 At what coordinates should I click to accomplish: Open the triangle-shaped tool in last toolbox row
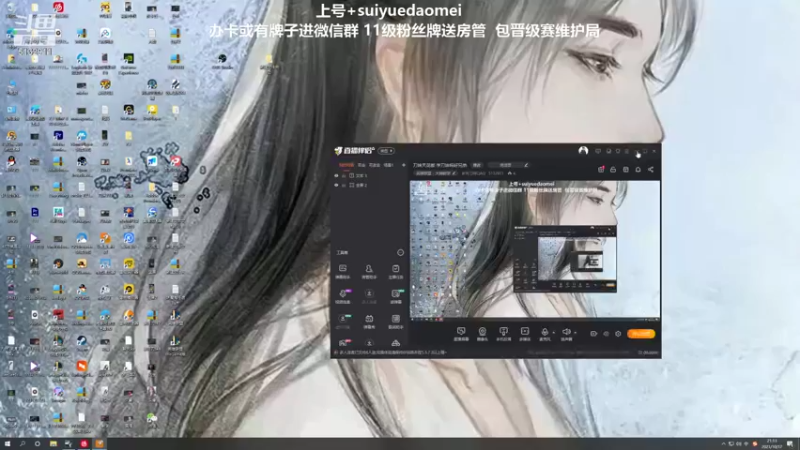395,343
